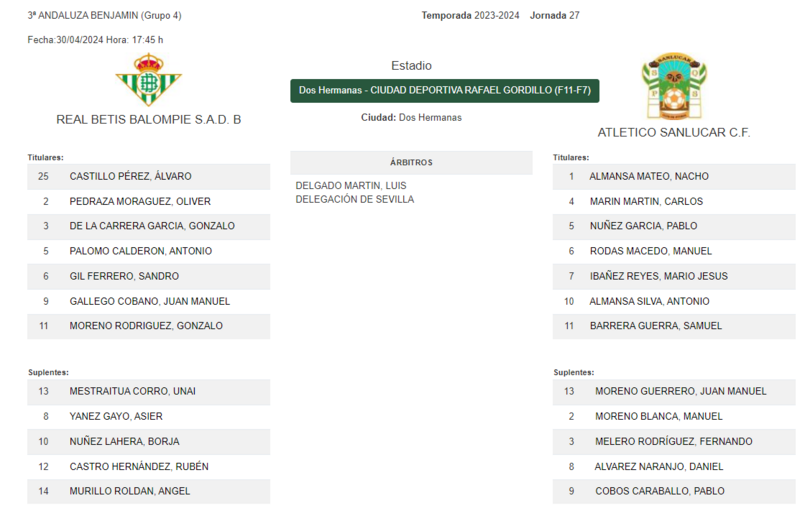
Task: Select GALLEGO COBANO, JUAN MANUEL row
Action: pos(148,301)
